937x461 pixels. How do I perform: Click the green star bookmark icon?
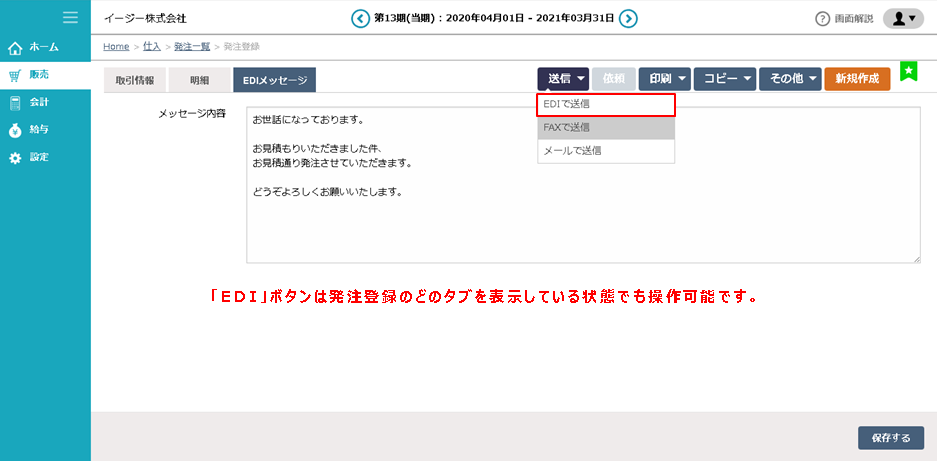click(x=908, y=71)
